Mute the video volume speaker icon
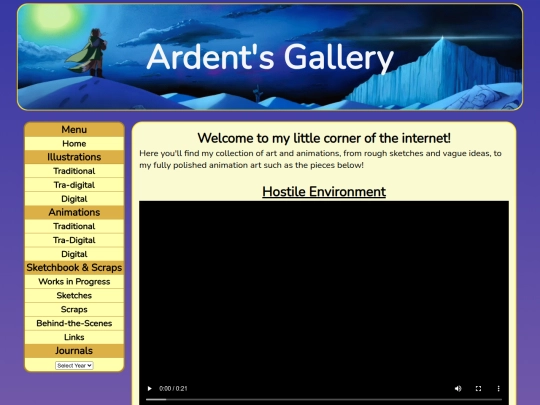This screenshot has width=540, height=405. click(458, 388)
